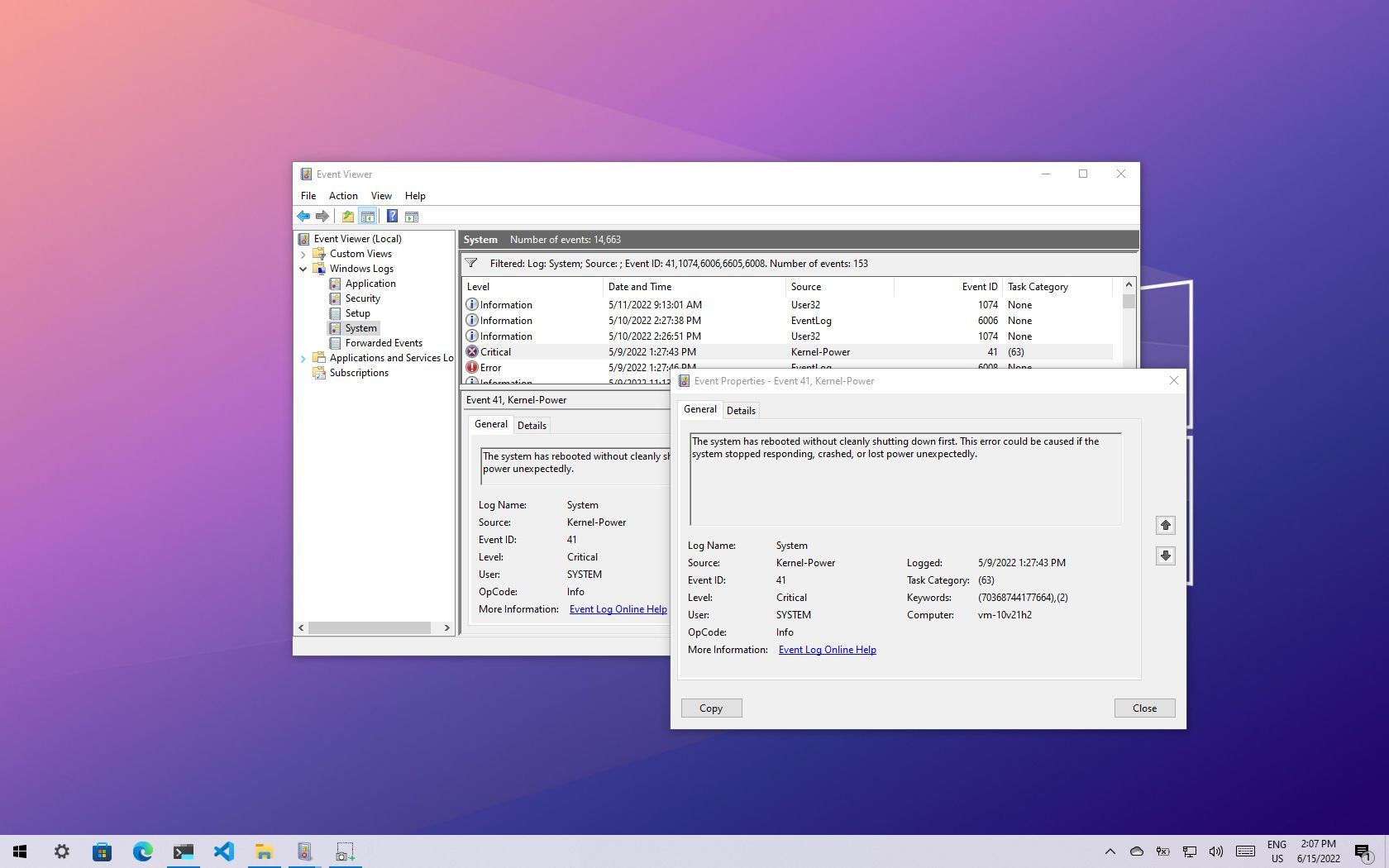Sort events by Date and Time column
The width and height of the screenshot is (1389, 868).
(x=694, y=287)
